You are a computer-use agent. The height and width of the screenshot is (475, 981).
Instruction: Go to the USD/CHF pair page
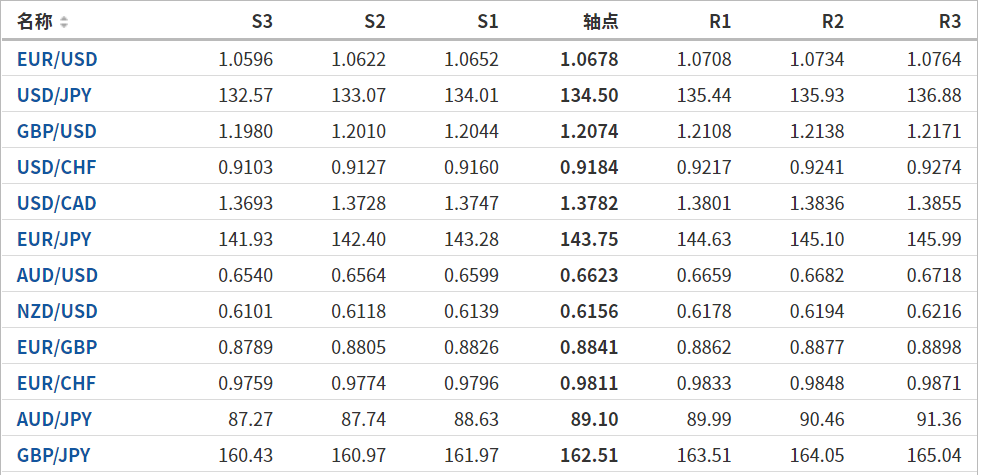tap(57, 167)
